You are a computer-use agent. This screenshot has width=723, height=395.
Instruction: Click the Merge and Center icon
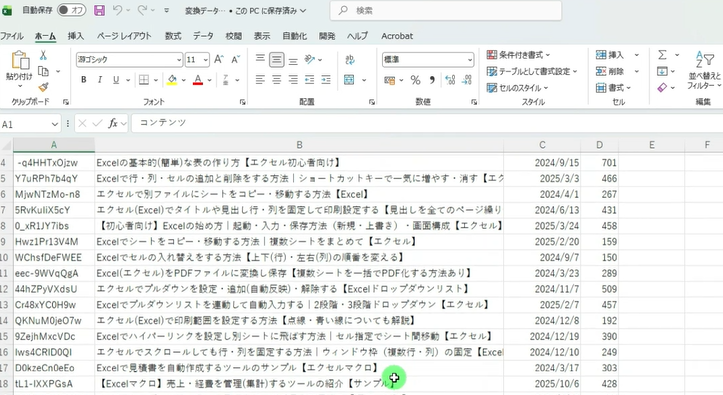point(349,80)
